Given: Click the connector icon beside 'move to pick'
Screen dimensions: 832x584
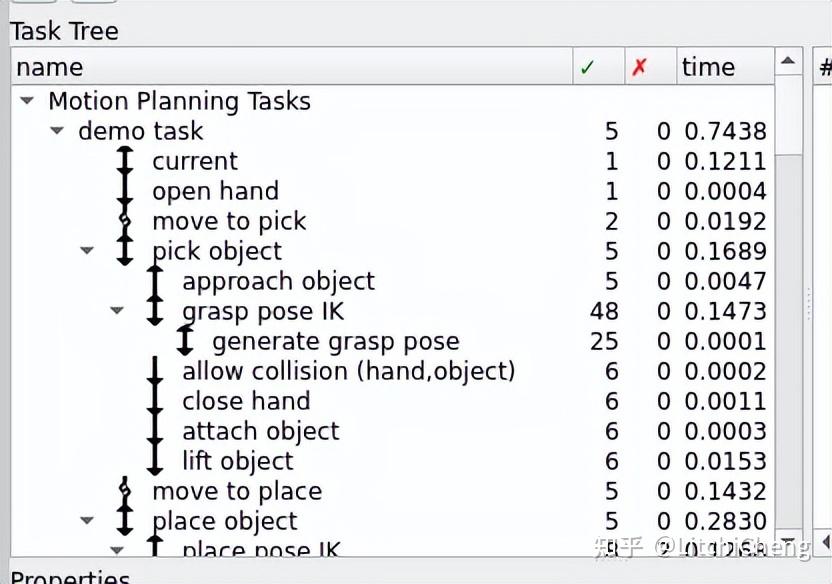Looking at the screenshot, I should coord(125,221).
